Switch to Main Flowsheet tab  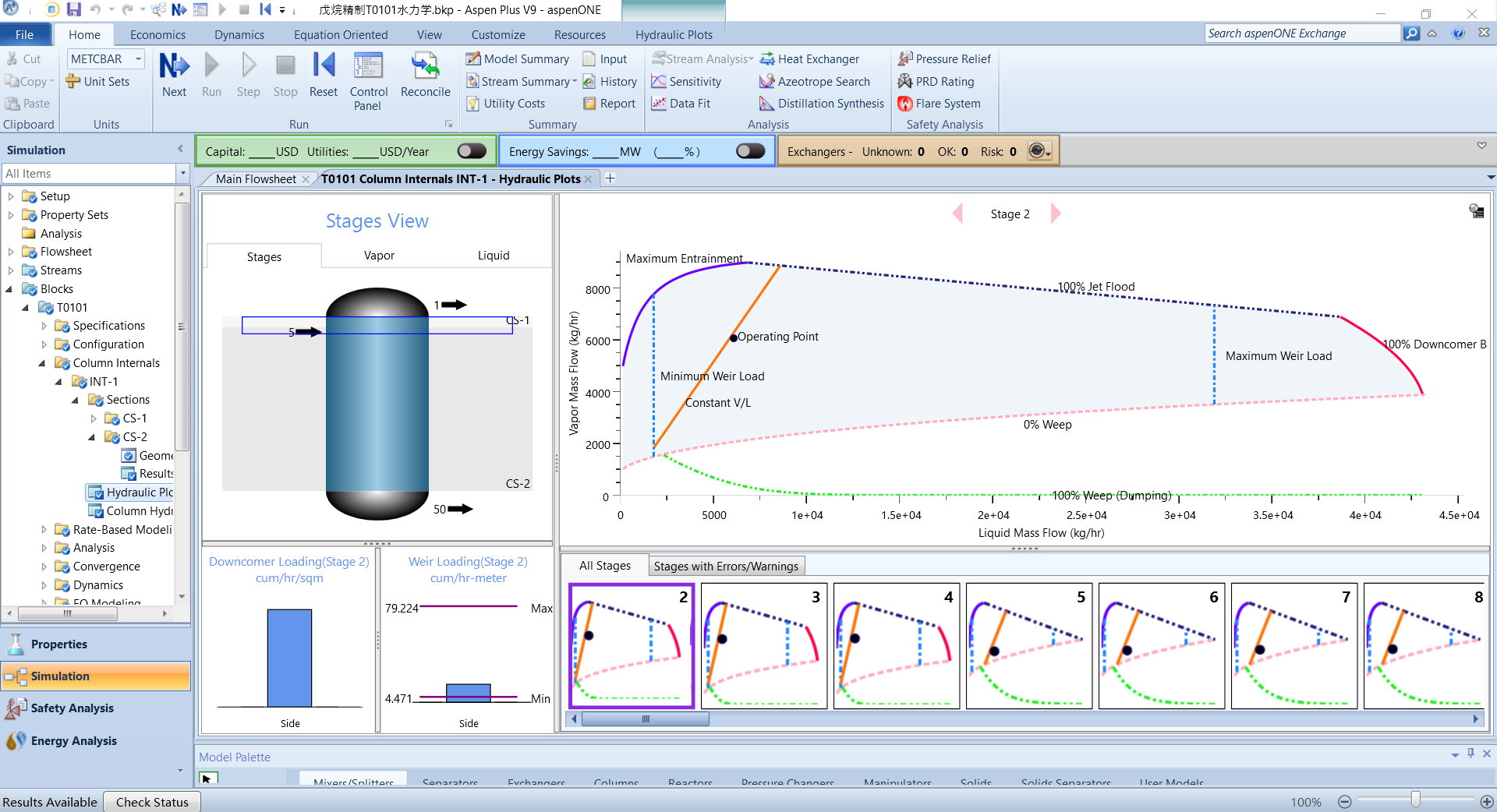[x=256, y=179]
